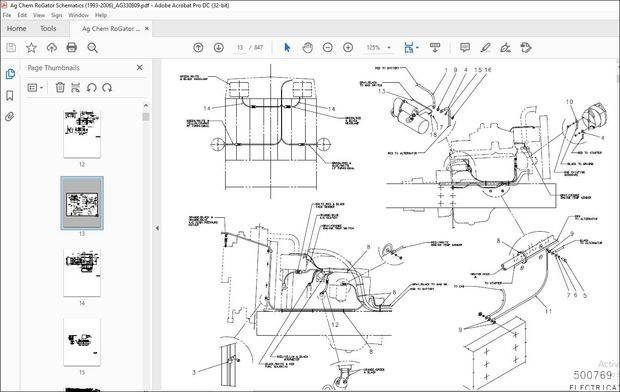Go to next page arrow
The height and width of the screenshot is (392, 620).
click(218, 47)
